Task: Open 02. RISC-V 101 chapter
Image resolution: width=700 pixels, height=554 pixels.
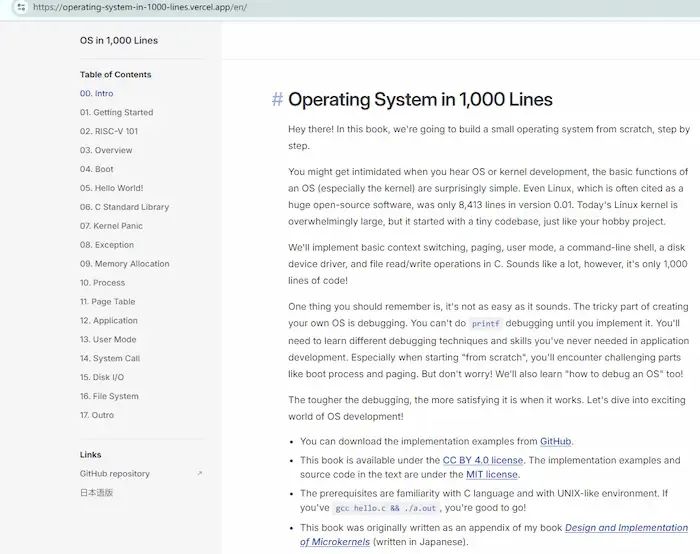Action: [x=109, y=131]
